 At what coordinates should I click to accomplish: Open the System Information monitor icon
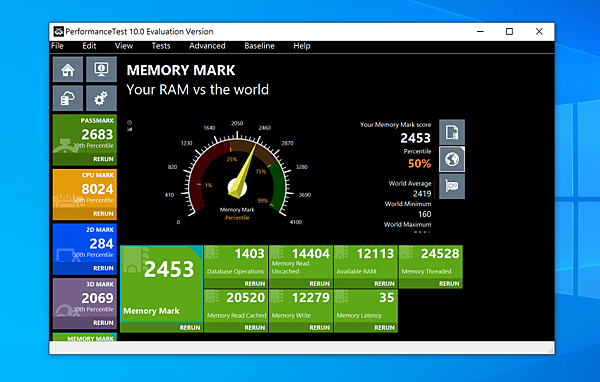coord(101,69)
